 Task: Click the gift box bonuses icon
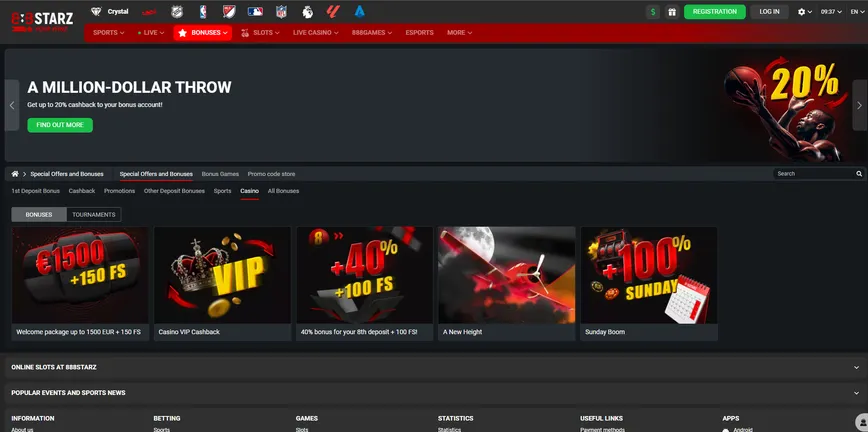671,12
